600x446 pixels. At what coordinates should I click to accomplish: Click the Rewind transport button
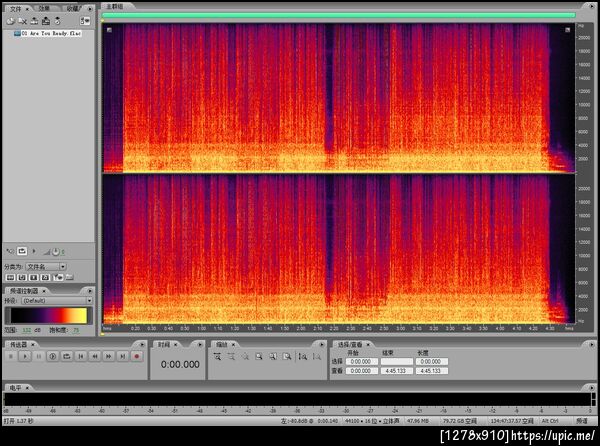pos(95,356)
